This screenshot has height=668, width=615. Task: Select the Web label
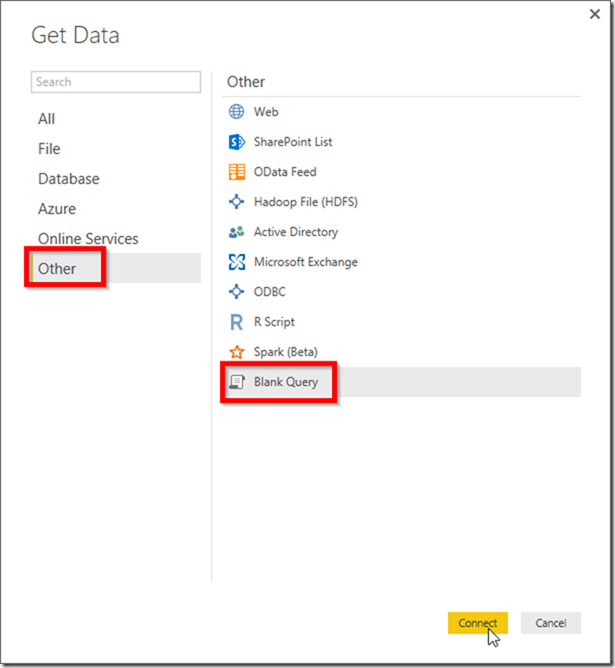click(266, 112)
